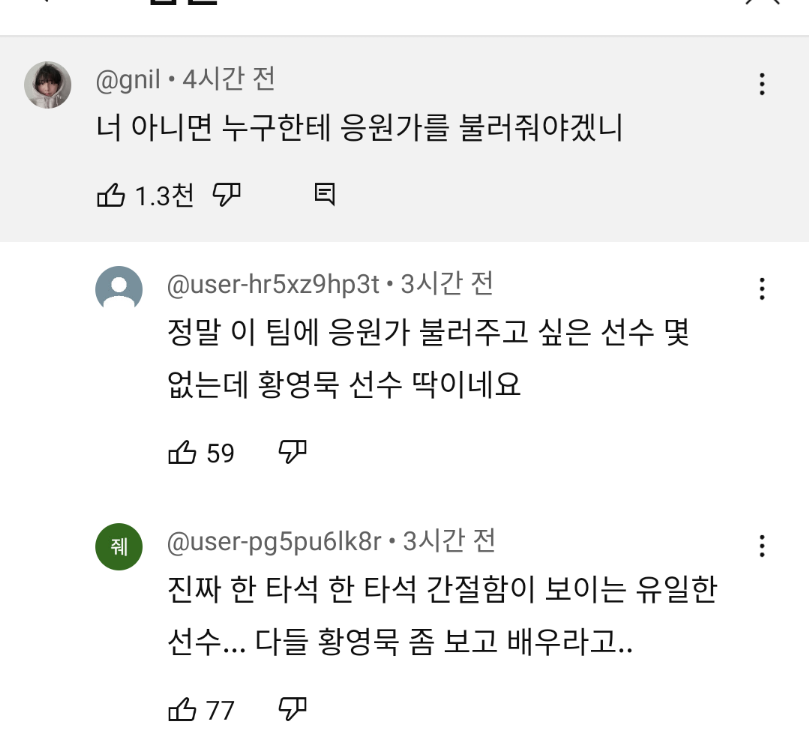Select the top comment text by @gnil
Screen dimensions: 809x748
coord(360,127)
